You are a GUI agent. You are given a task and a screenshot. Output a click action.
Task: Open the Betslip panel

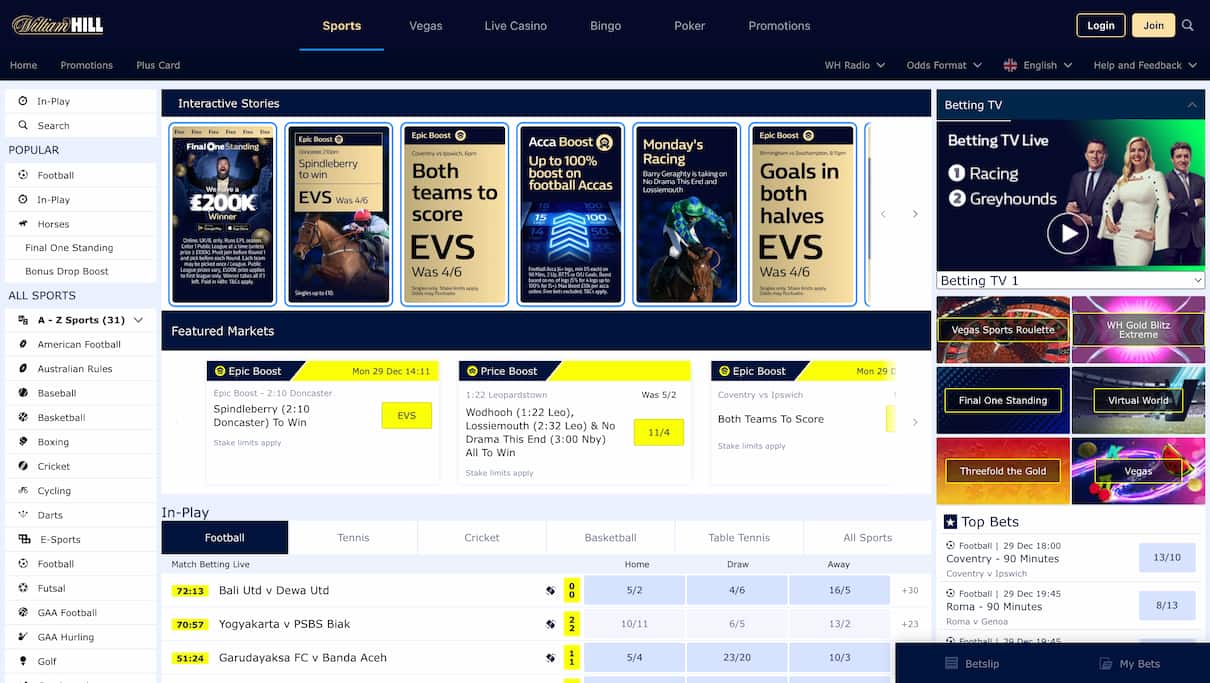(x=971, y=663)
